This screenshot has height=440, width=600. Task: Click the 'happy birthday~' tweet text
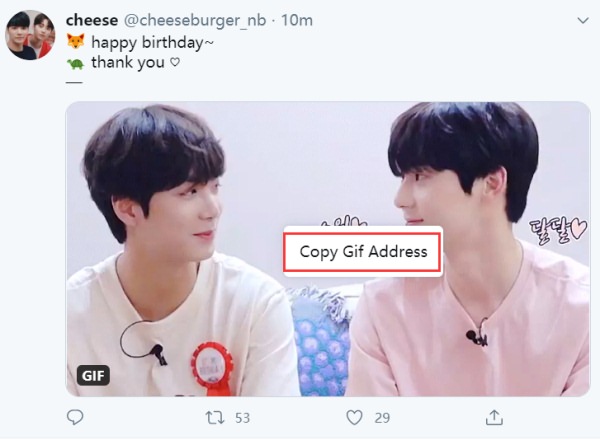tap(152, 42)
